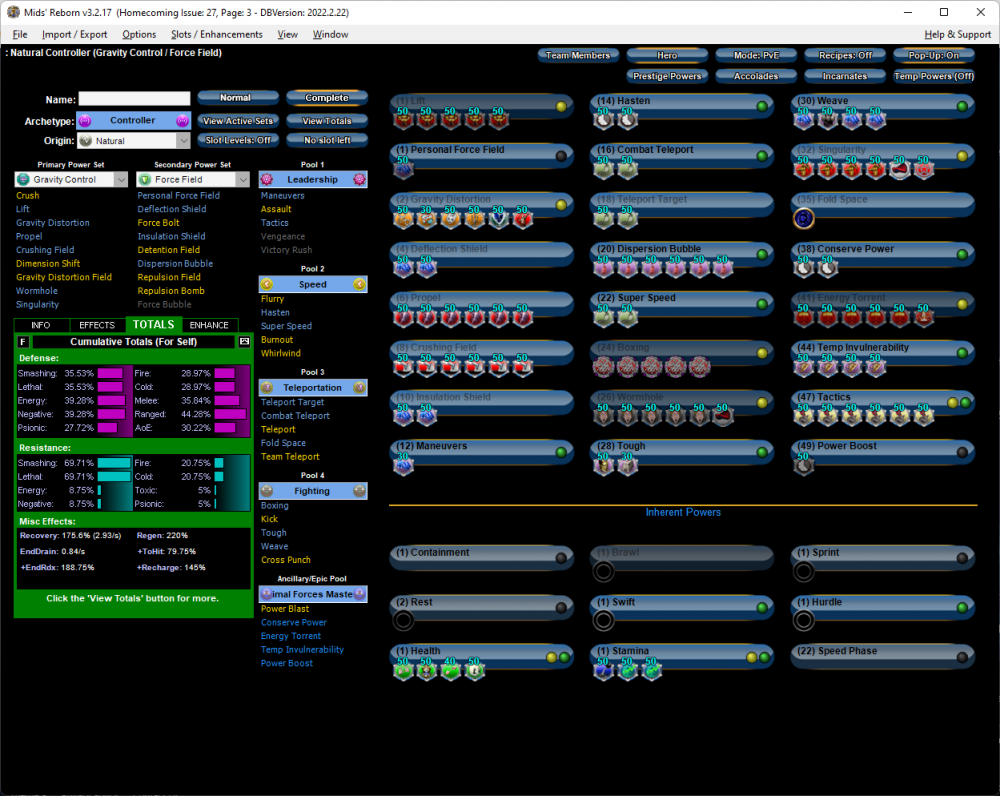Click the first Boxing enhancement slot
The image size is (1000, 796).
tap(603, 367)
